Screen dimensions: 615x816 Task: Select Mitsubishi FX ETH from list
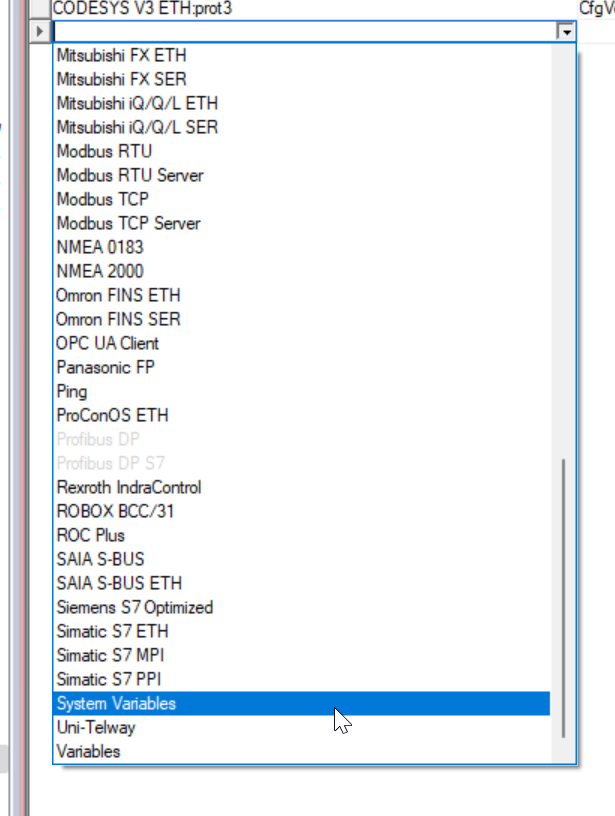302,55
